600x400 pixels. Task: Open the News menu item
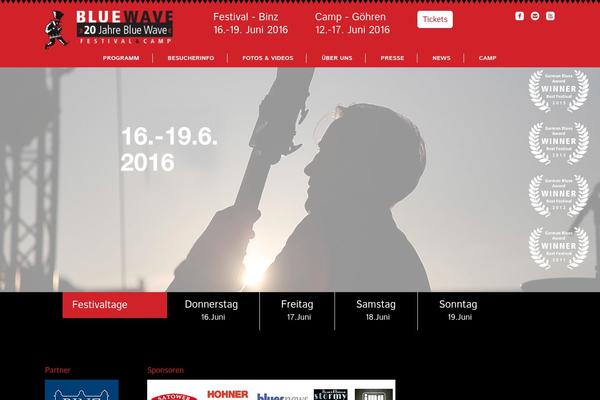[x=441, y=58]
